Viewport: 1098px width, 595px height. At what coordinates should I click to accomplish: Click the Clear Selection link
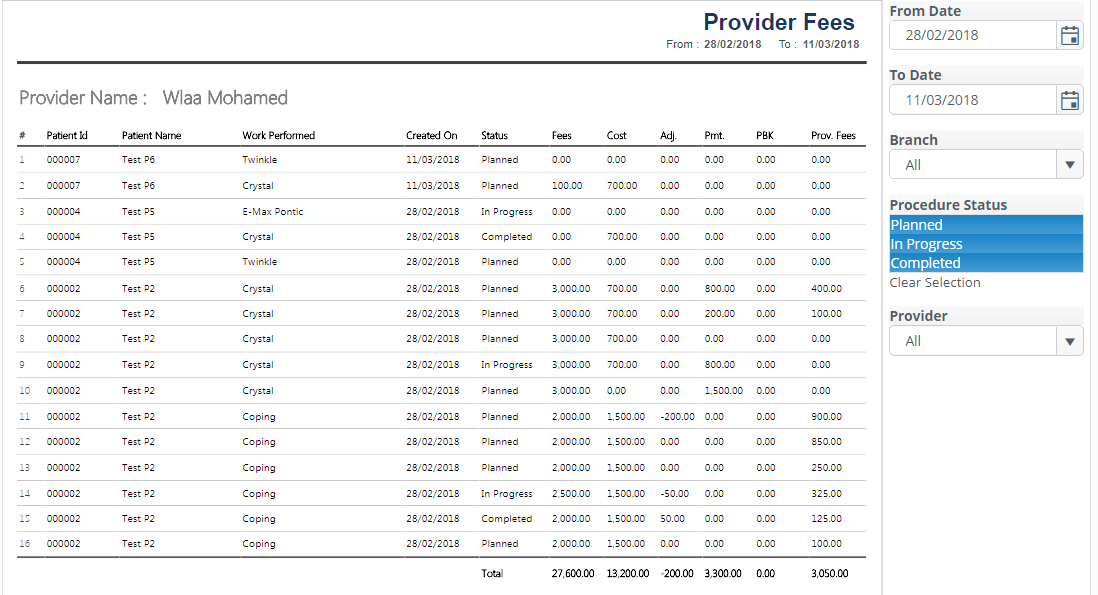point(935,283)
